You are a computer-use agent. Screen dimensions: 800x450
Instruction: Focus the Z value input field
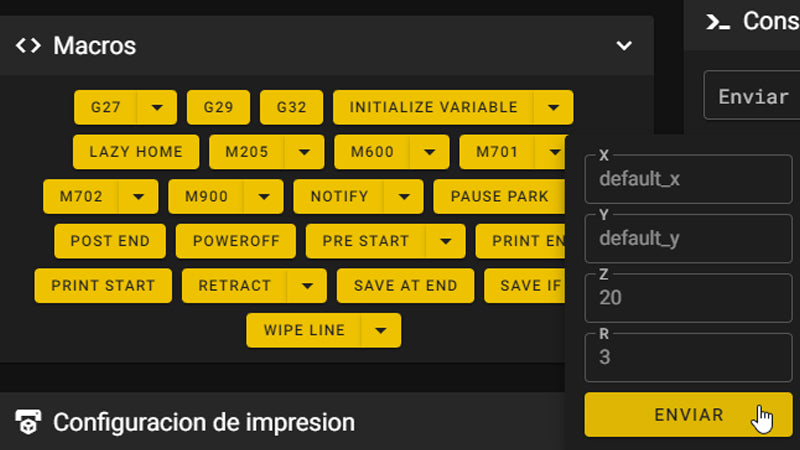[x=688, y=297]
